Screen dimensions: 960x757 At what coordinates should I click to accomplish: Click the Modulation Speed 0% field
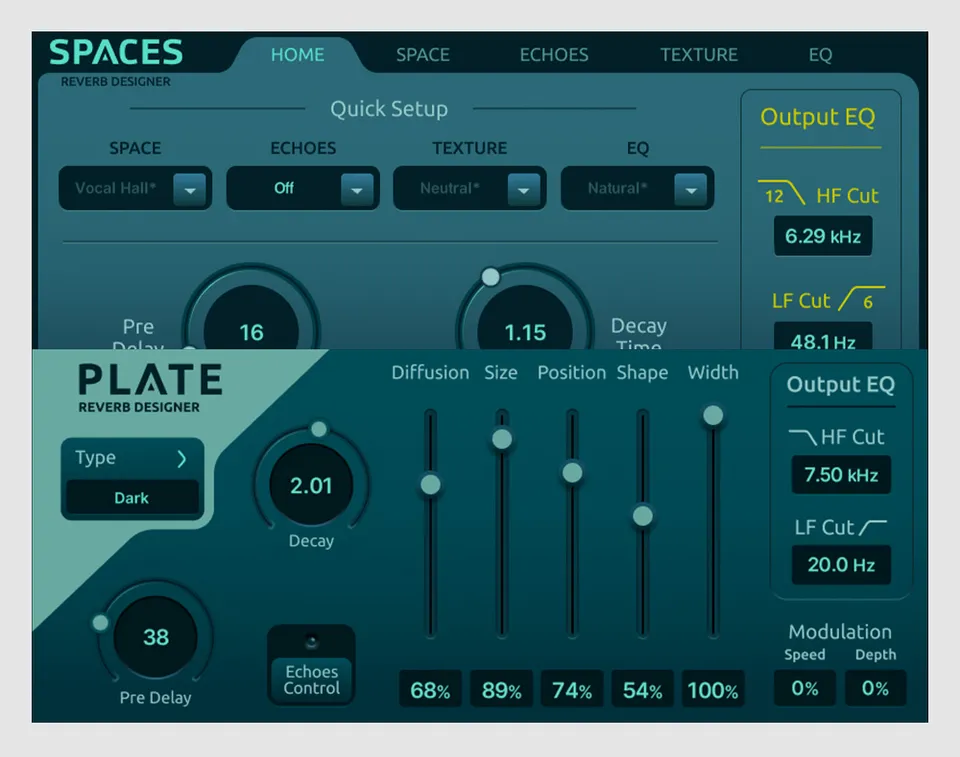804,688
